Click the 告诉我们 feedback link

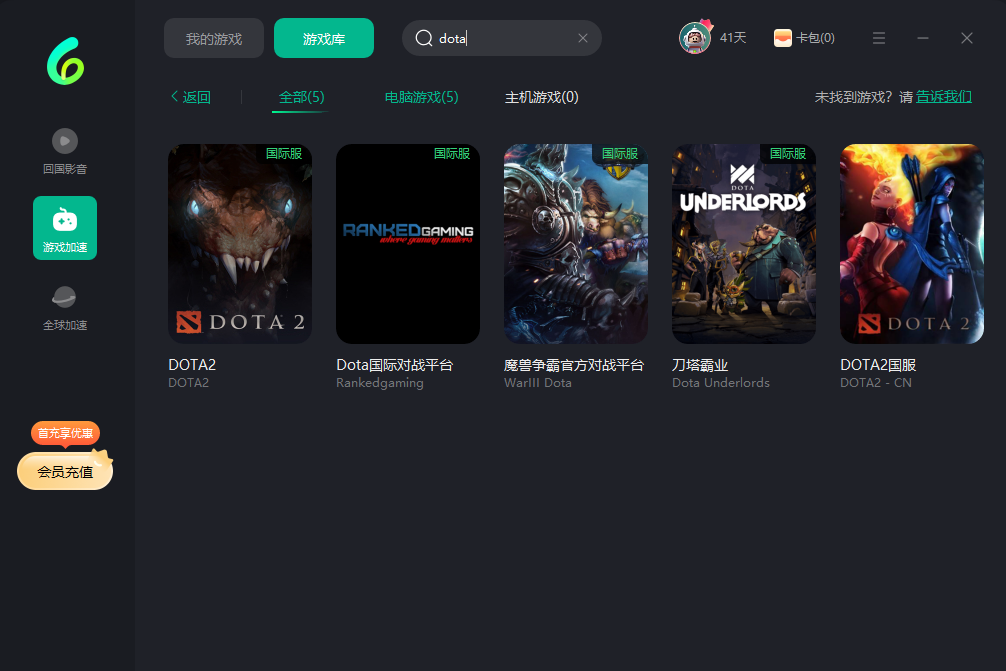point(944,97)
